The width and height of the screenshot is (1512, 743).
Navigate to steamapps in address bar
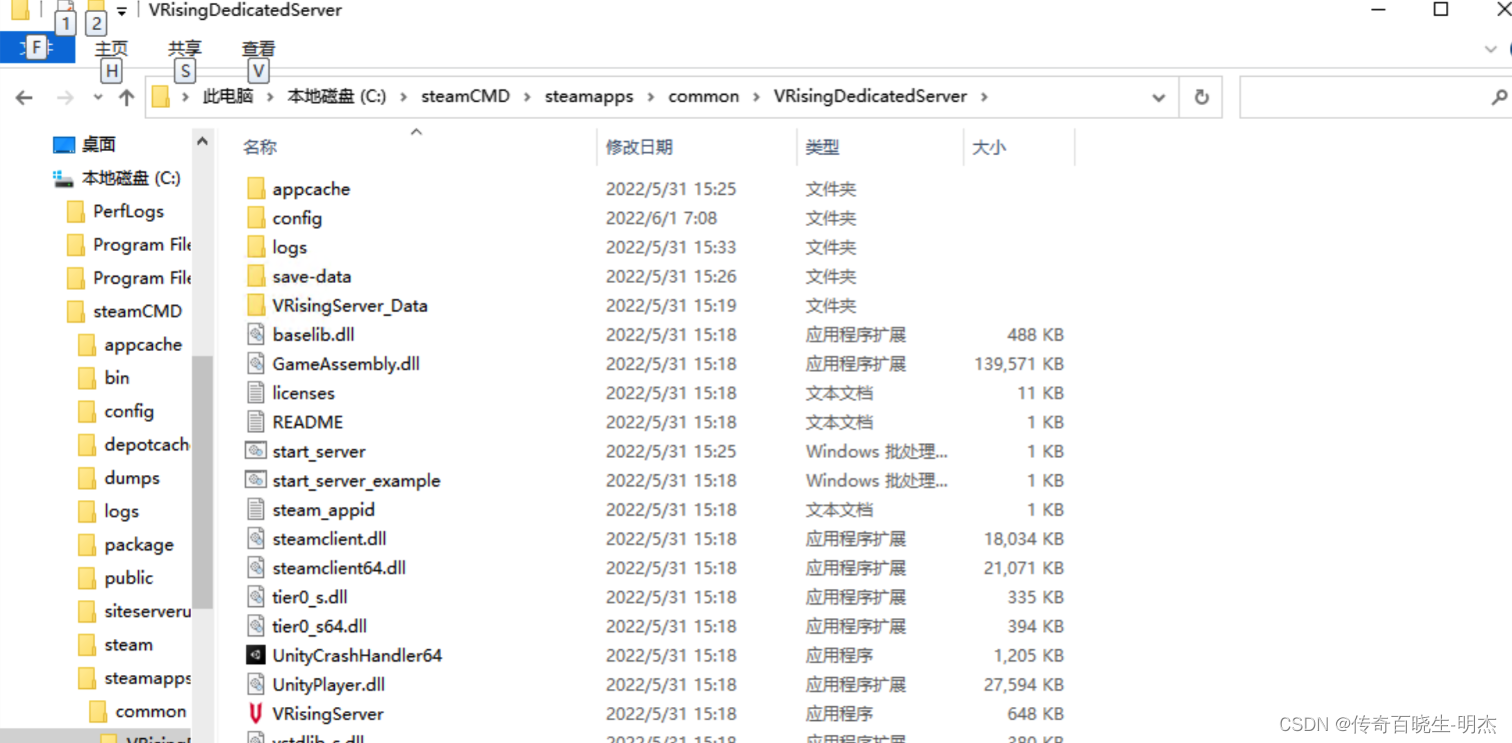point(589,97)
